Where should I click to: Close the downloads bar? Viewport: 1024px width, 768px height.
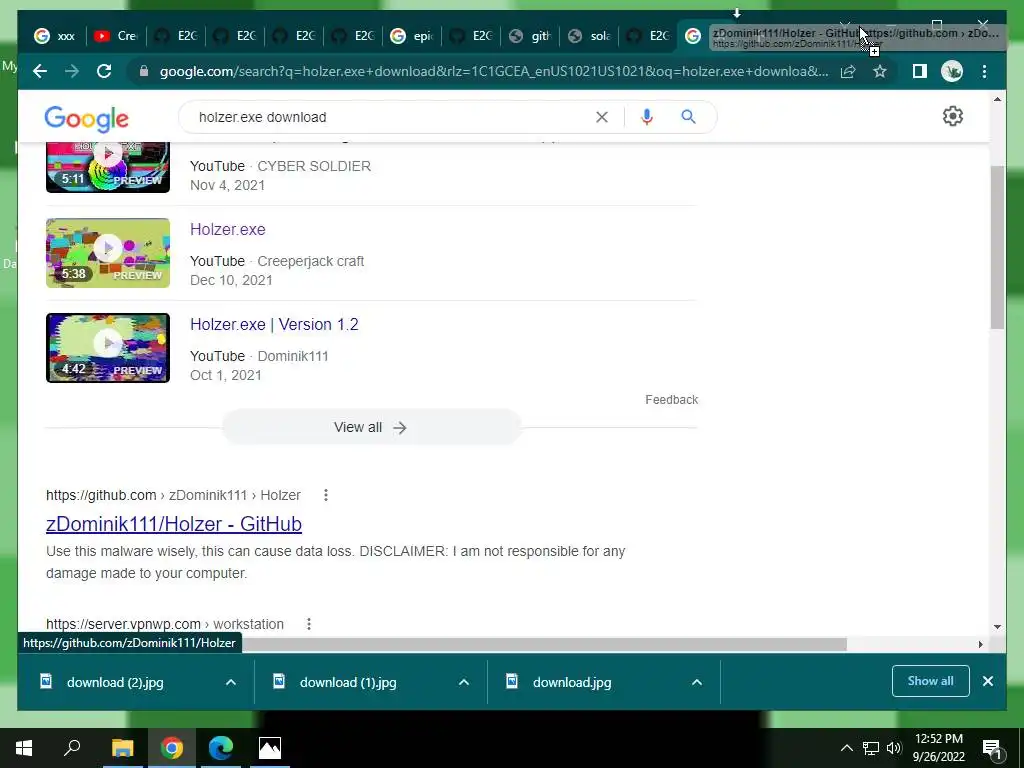987,681
